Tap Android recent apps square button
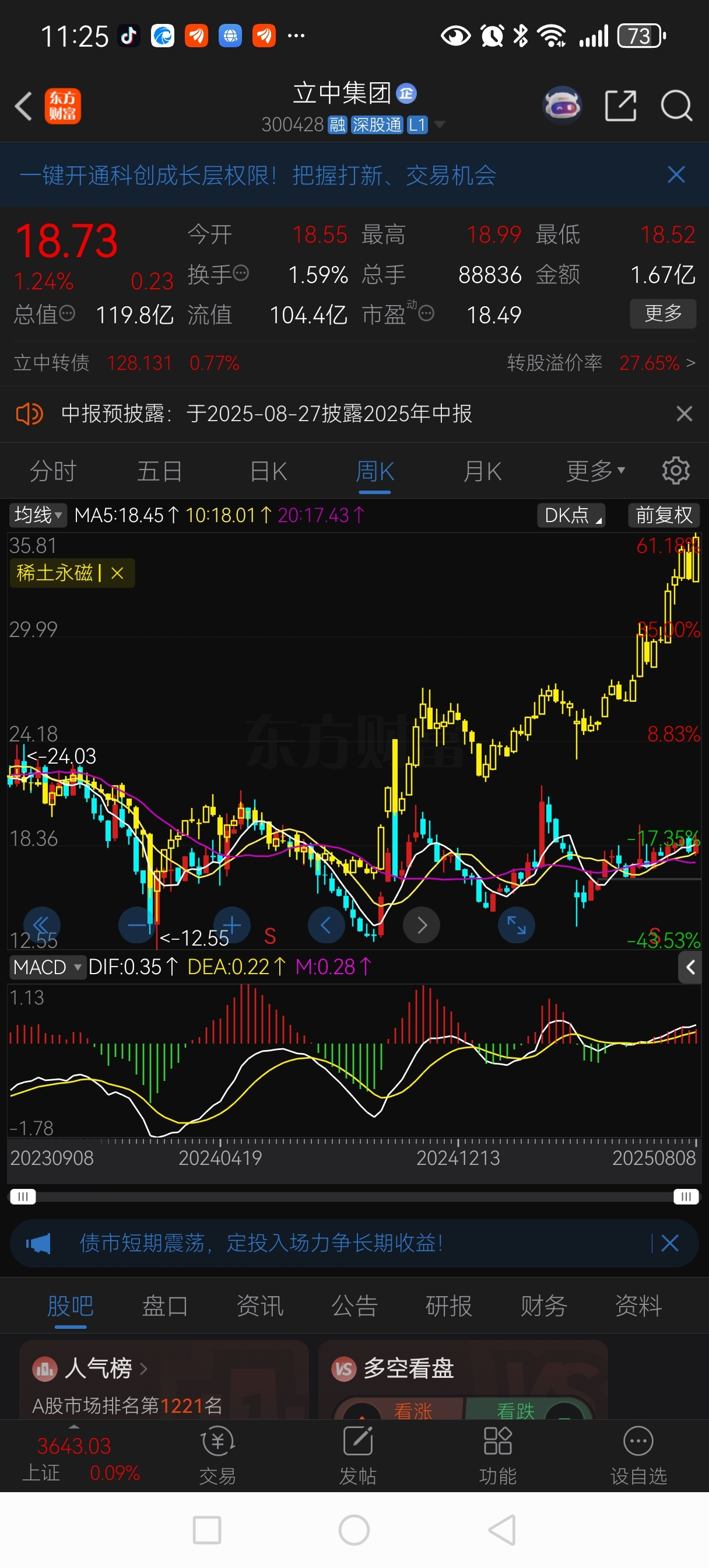709x1568 pixels. [x=207, y=1529]
